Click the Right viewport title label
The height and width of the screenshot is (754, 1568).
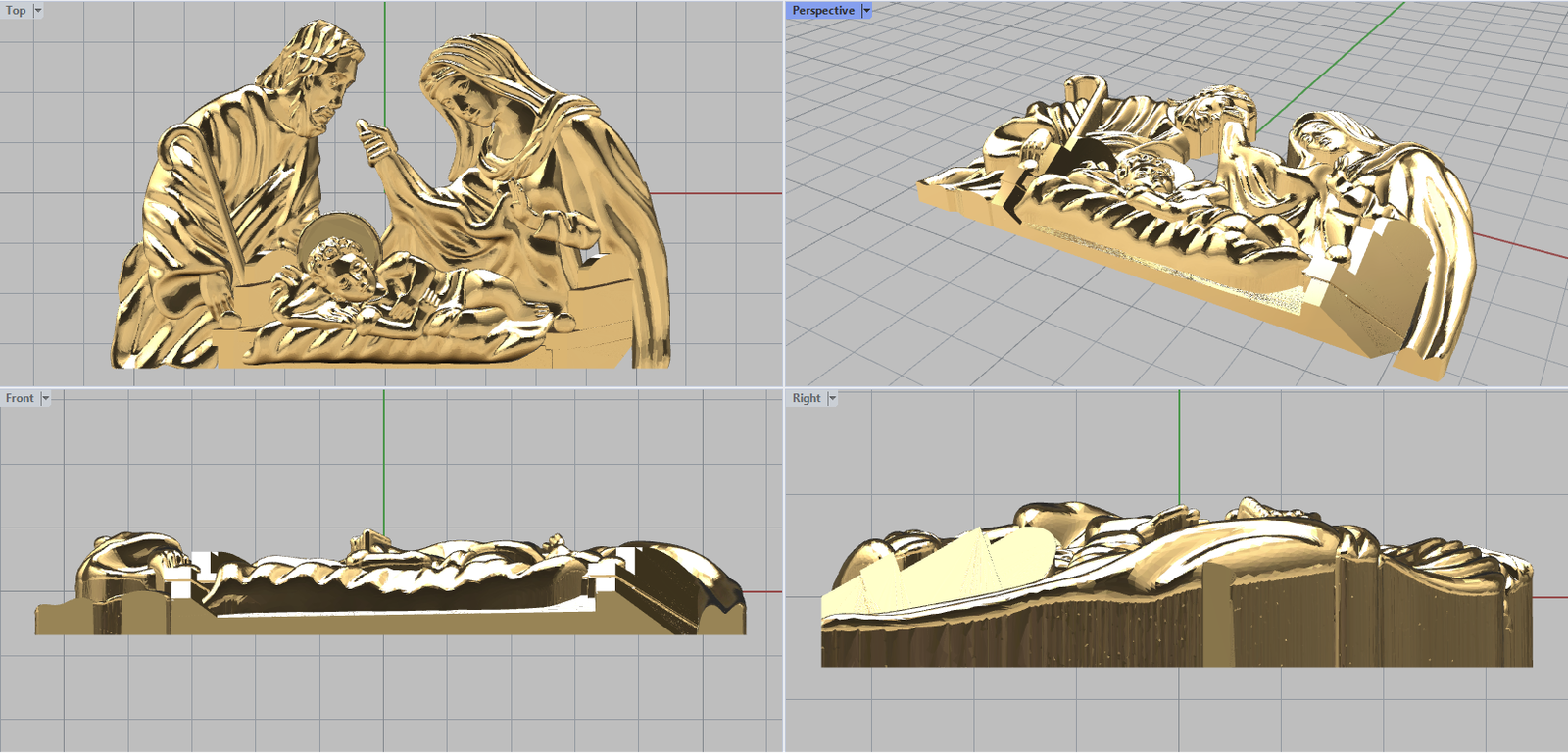pyautogui.click(x=806, y=398)
